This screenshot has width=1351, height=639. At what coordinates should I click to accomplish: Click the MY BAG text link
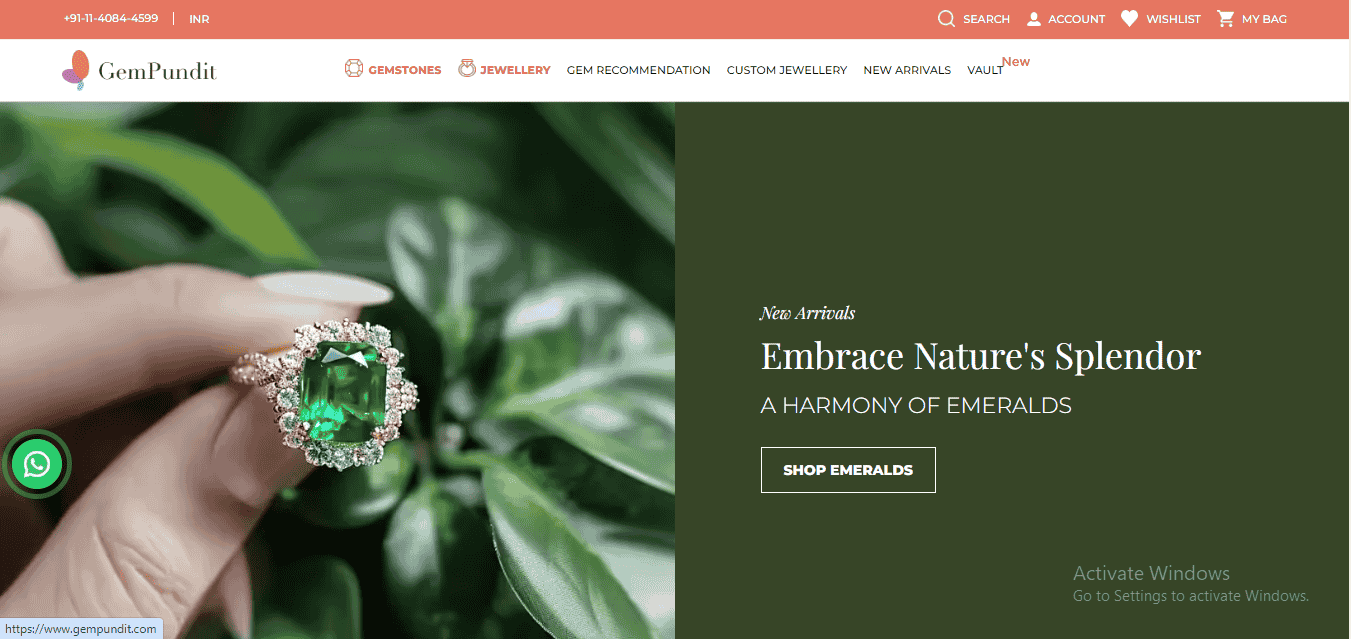pos(1264,19)
